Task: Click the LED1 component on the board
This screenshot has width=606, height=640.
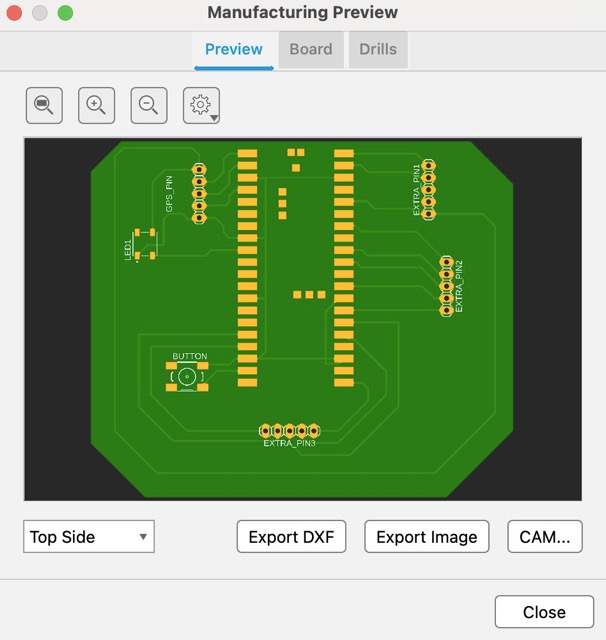Action: 145,244
